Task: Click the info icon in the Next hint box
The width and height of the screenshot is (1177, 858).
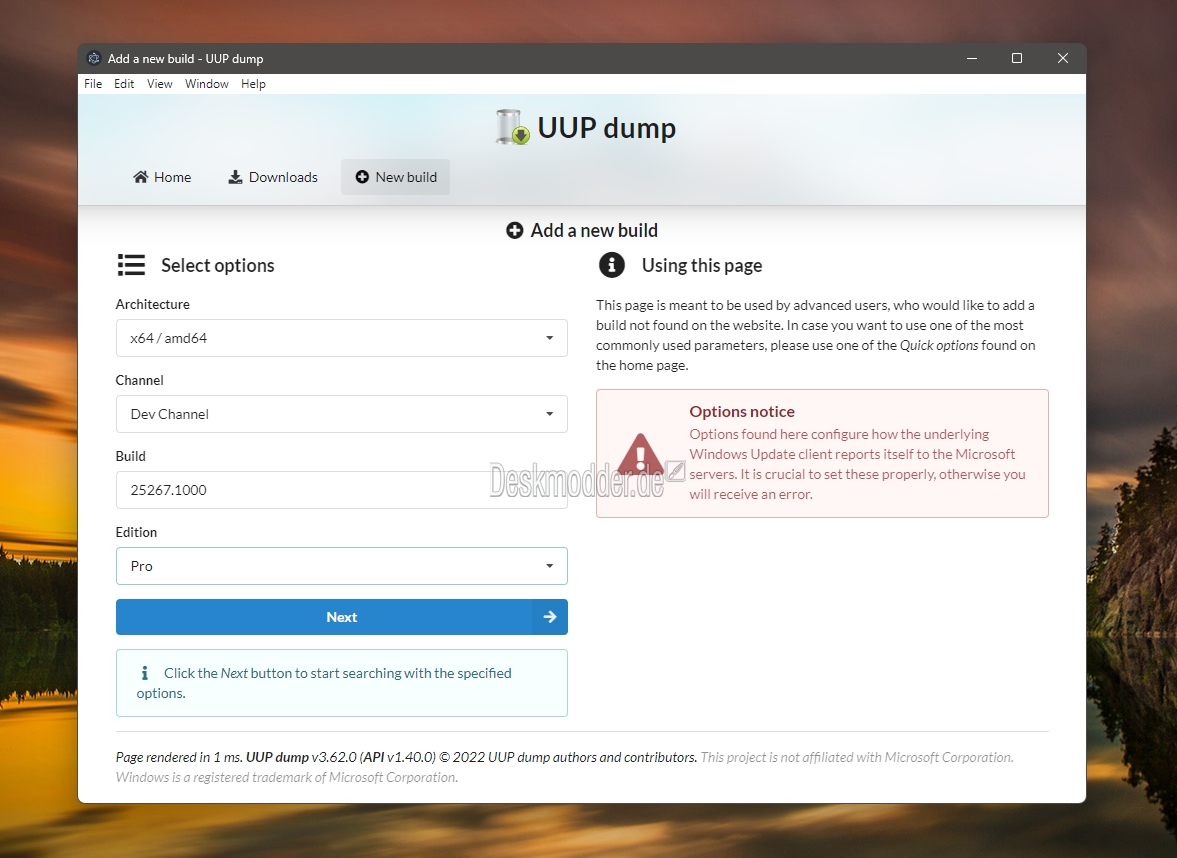Action: (x=145, y=673)
